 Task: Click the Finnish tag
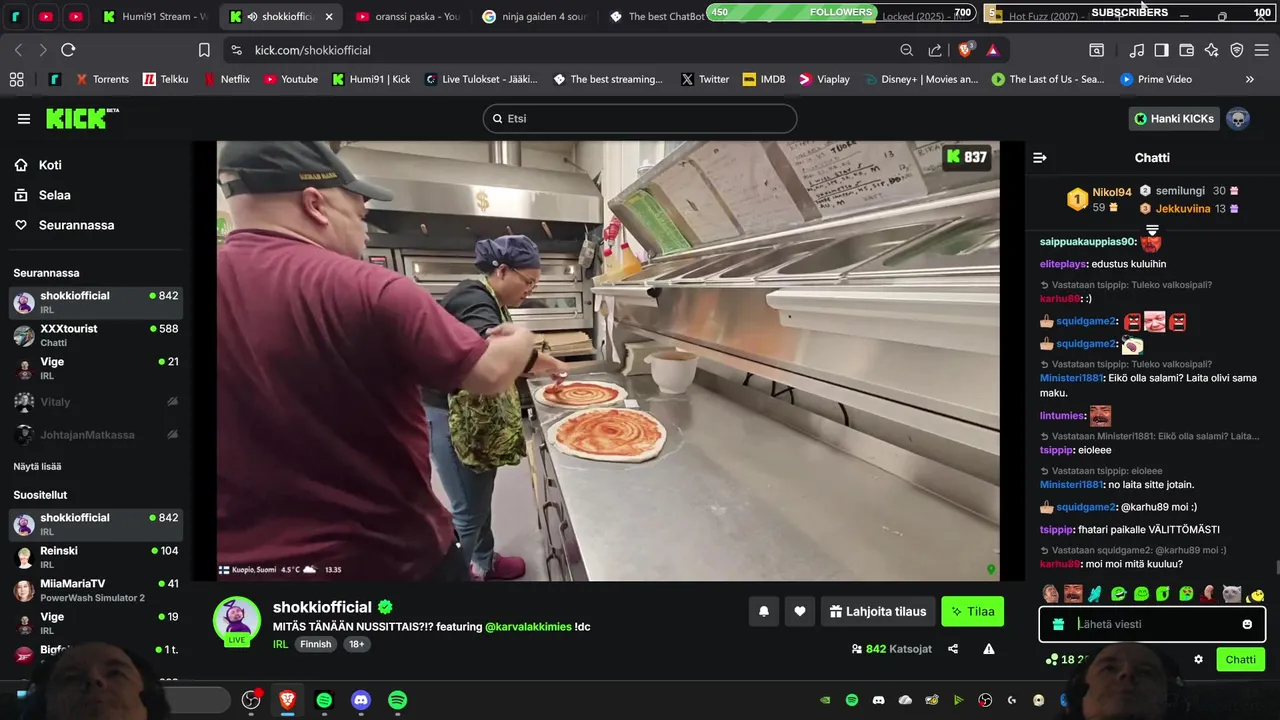315,645
